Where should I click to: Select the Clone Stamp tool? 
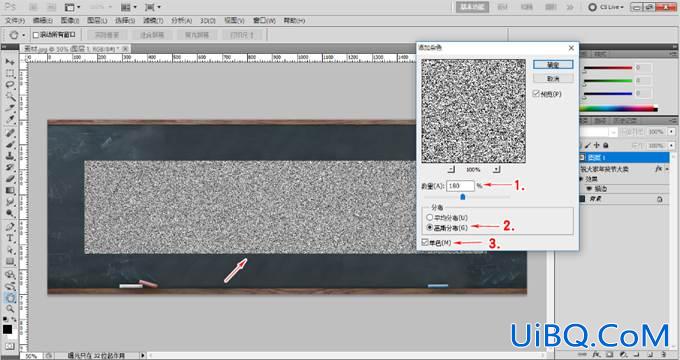click(10, 156)
